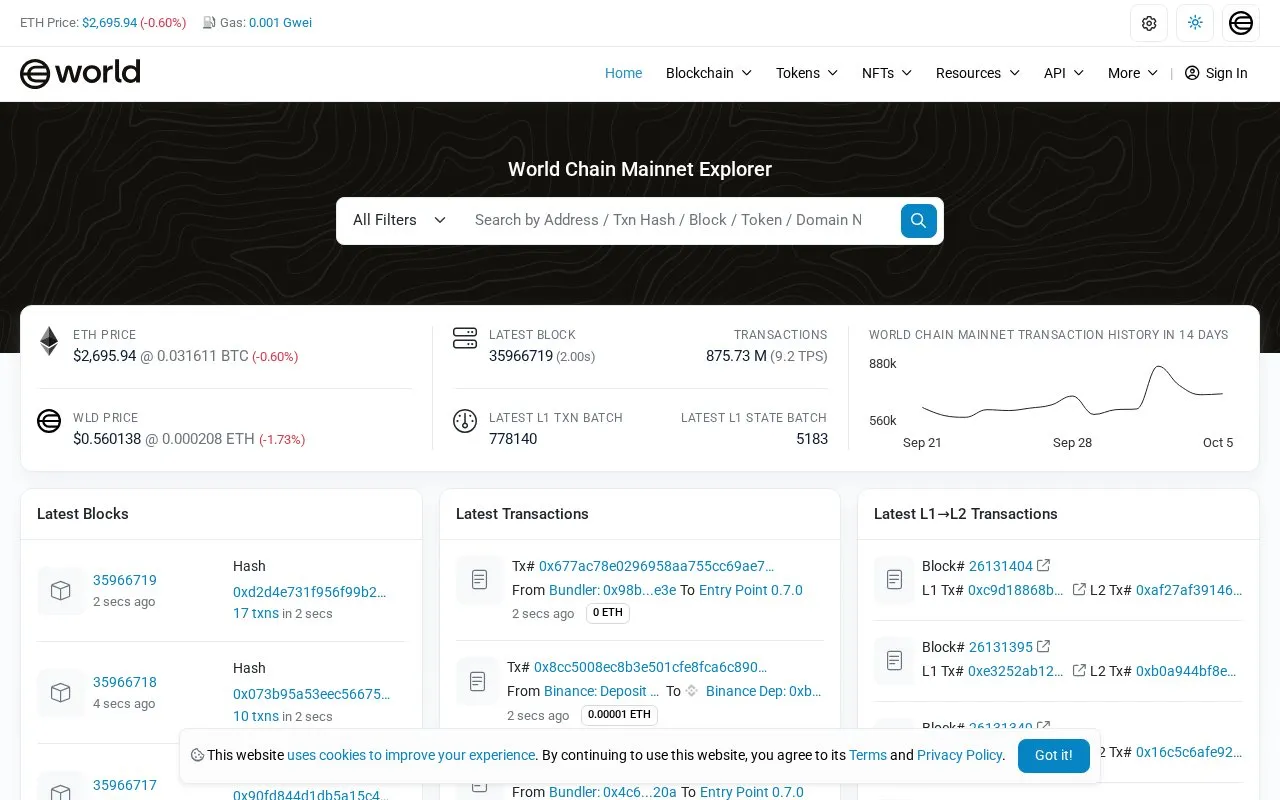Screen dimensions: 1280x800
Task: Expand the Blockchain menu
Action: pos(709,73)
